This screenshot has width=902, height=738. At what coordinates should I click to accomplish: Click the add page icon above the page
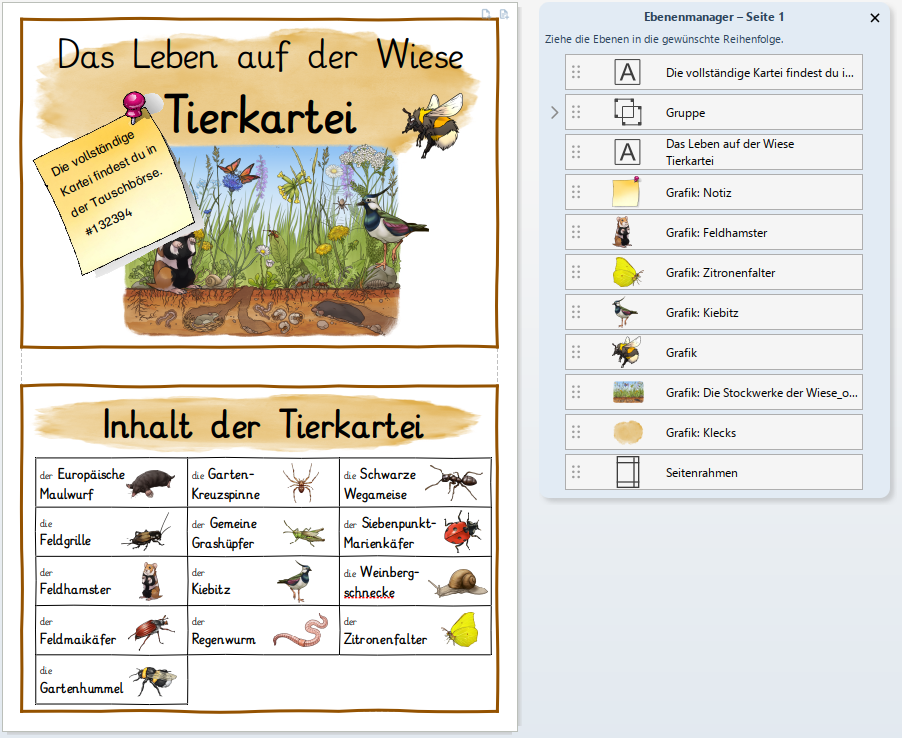tap(504, 13)
